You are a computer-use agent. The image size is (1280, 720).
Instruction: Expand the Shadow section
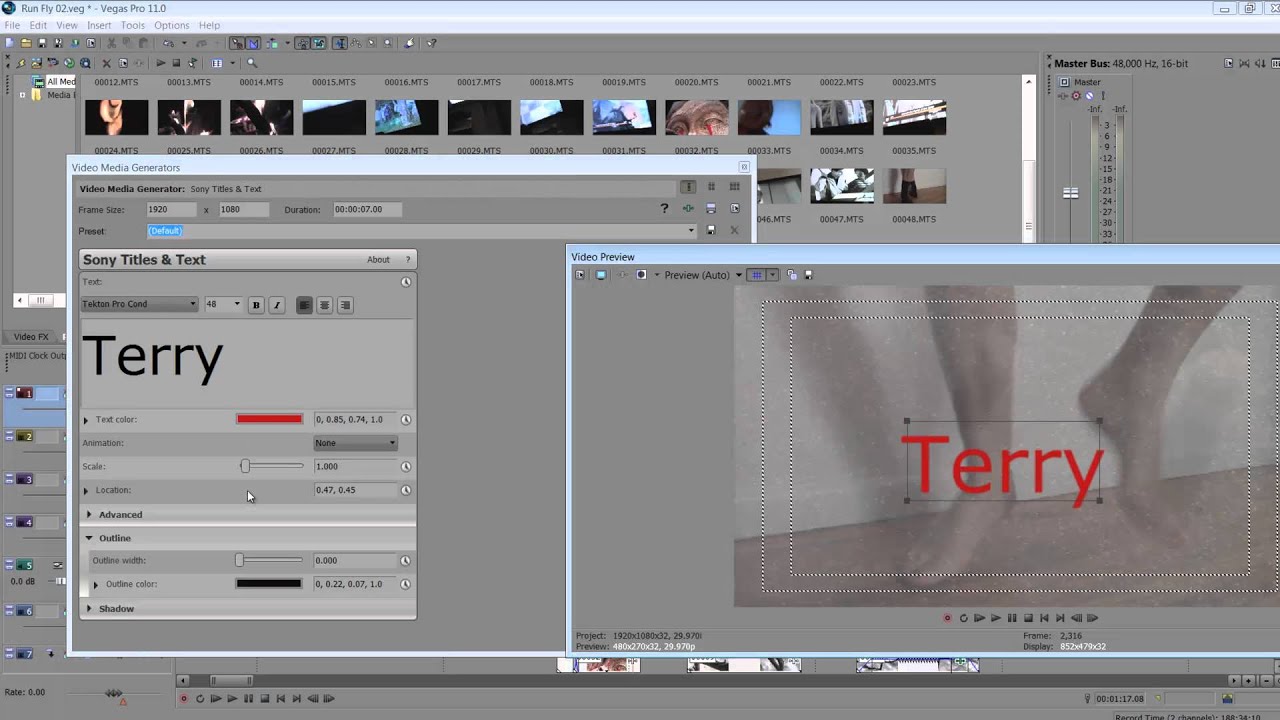coord(89,609)
